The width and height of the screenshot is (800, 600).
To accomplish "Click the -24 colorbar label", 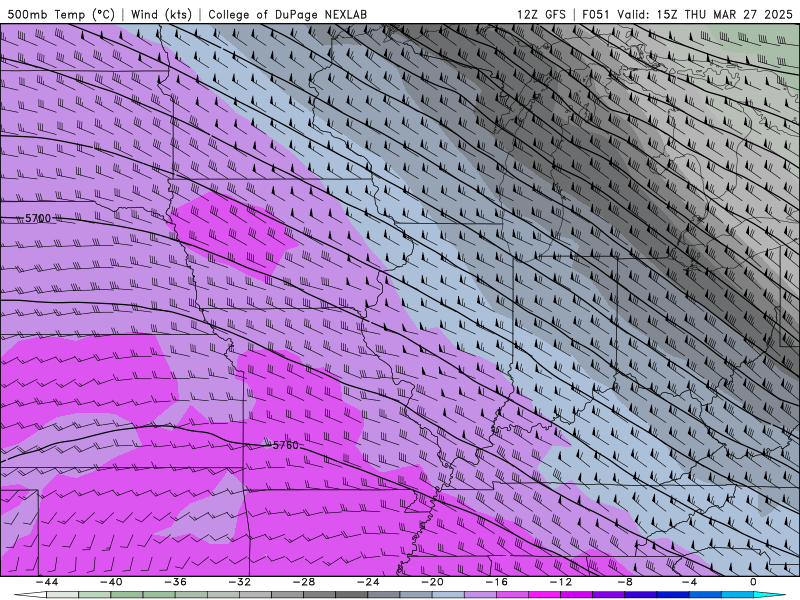I will [368, 582].
